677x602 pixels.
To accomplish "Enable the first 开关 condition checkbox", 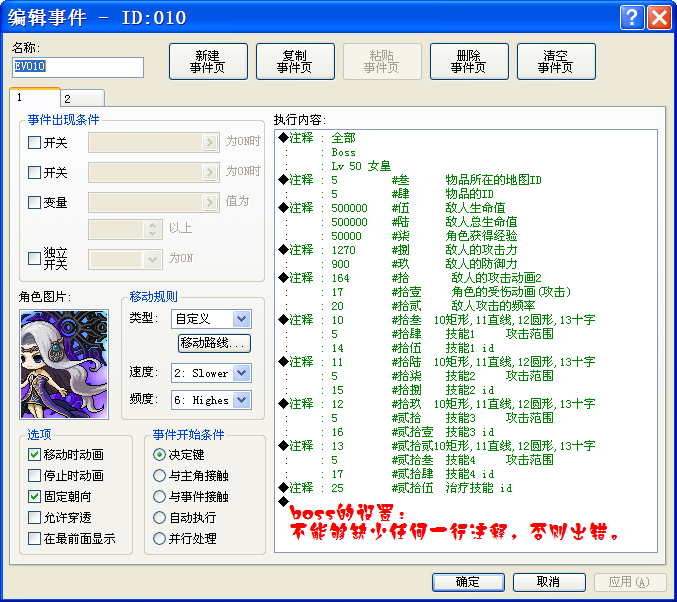I will [34, 142].
